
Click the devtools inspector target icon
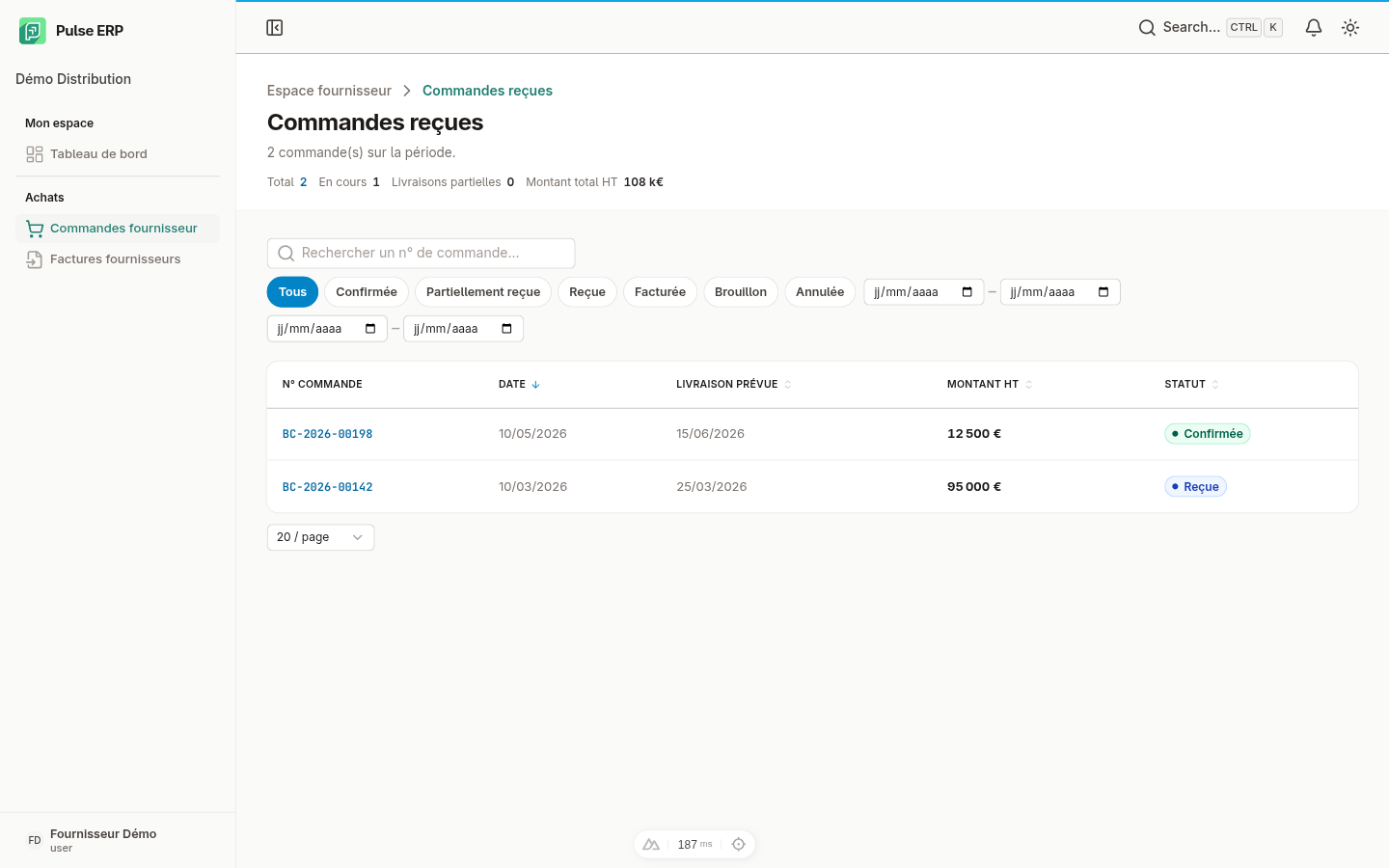[x=739, y=845]
